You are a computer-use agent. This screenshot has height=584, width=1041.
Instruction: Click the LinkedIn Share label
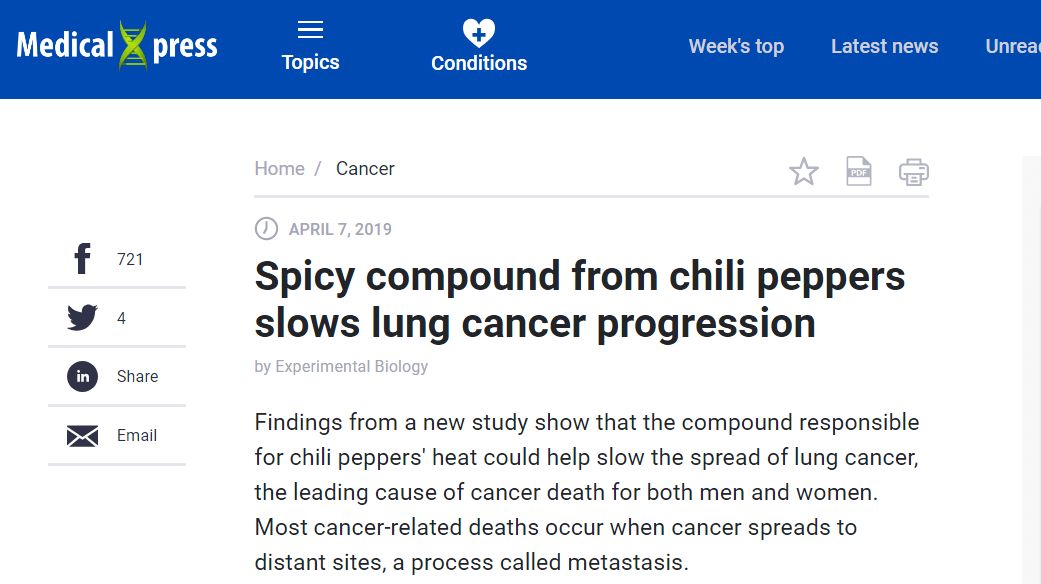coord(137,376)
